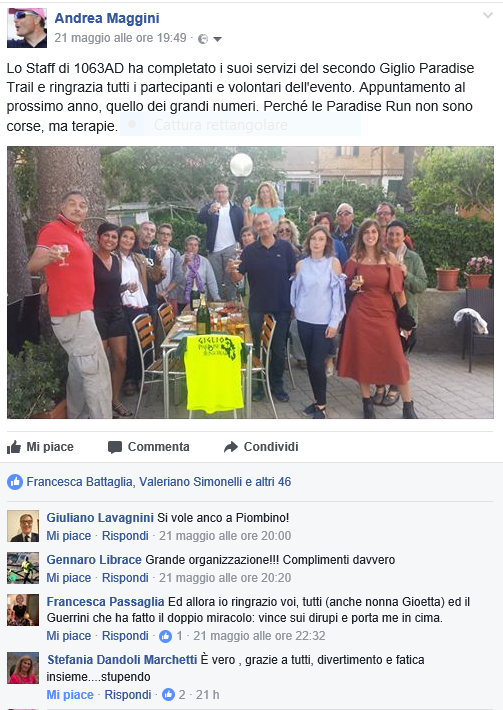Image resolution: width=503 pixels, height=710 pixels.
Task: Click the 21 maggio alle ore 19:49 timestamp
Action: point(120,38)
